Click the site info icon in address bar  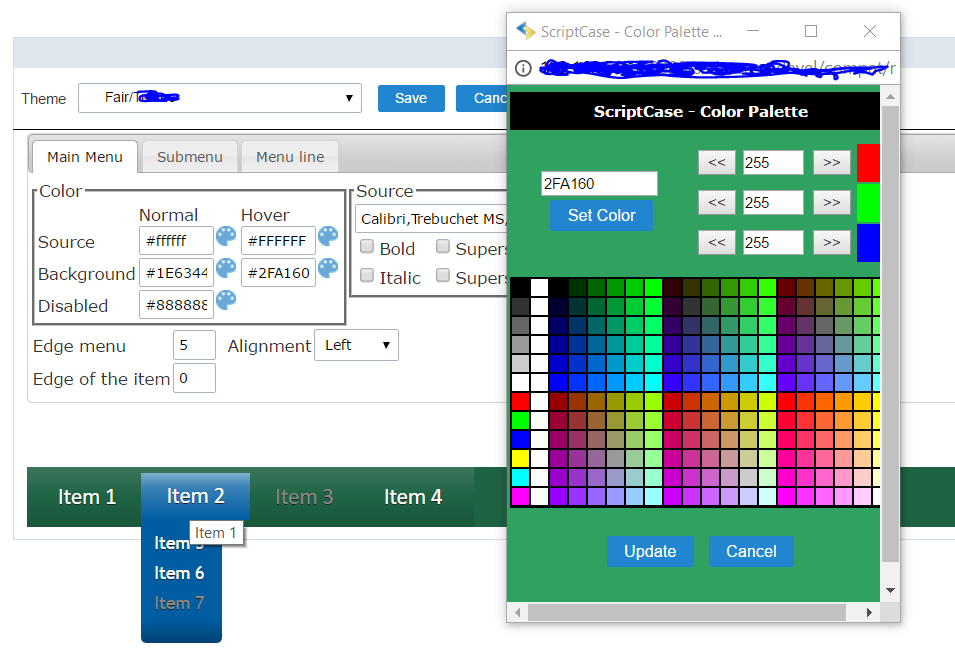click(x=523, y=68)
